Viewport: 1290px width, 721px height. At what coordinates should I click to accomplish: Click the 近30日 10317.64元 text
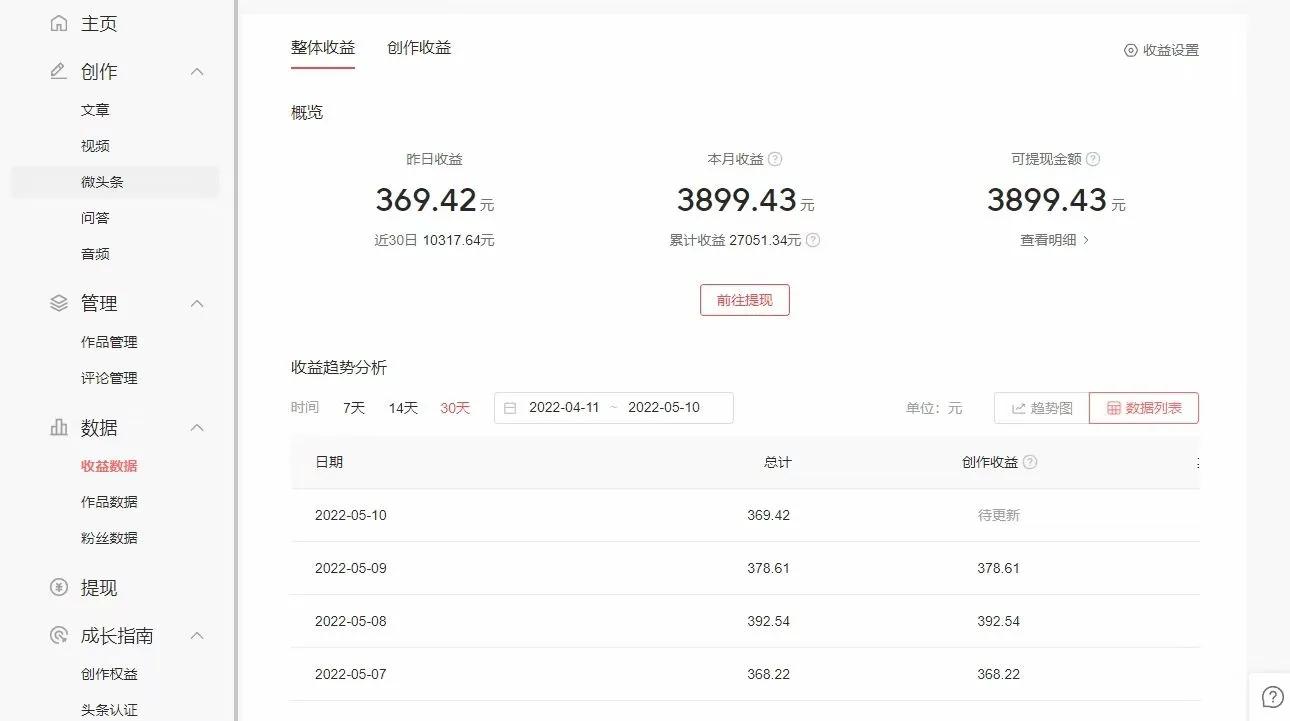(x=434, y=240)
